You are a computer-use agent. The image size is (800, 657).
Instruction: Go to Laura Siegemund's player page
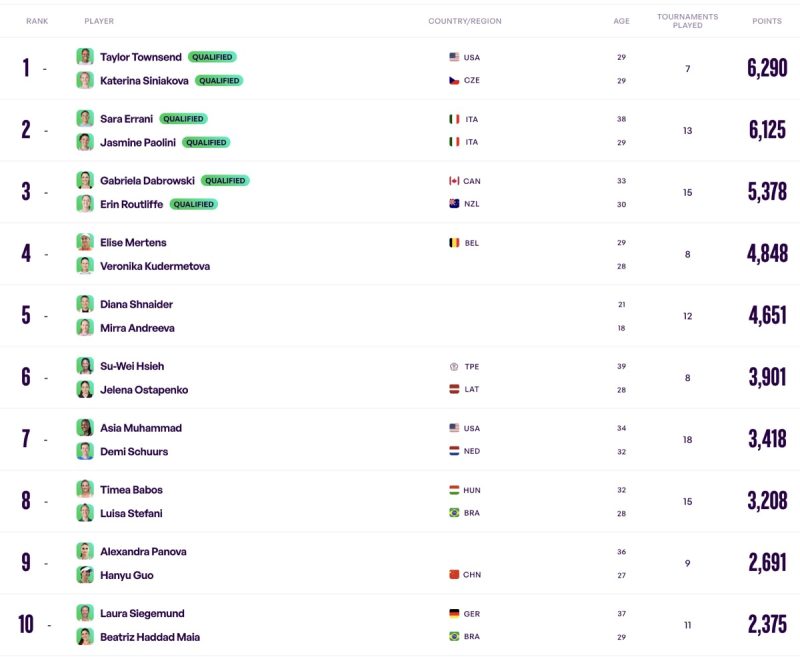(142, 613)
